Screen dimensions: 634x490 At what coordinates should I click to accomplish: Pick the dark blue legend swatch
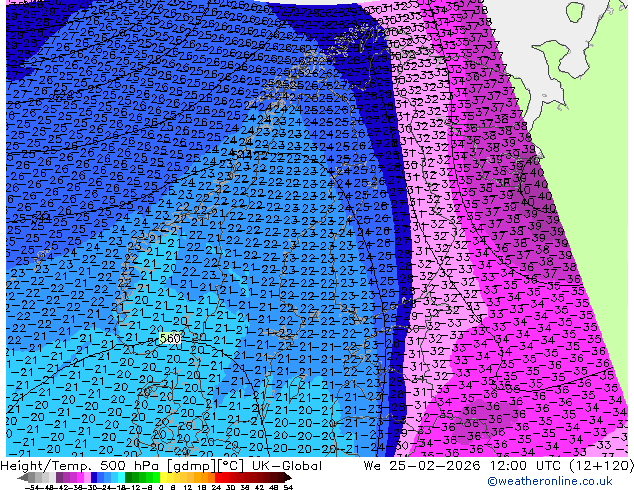click(x=94, y=477)
